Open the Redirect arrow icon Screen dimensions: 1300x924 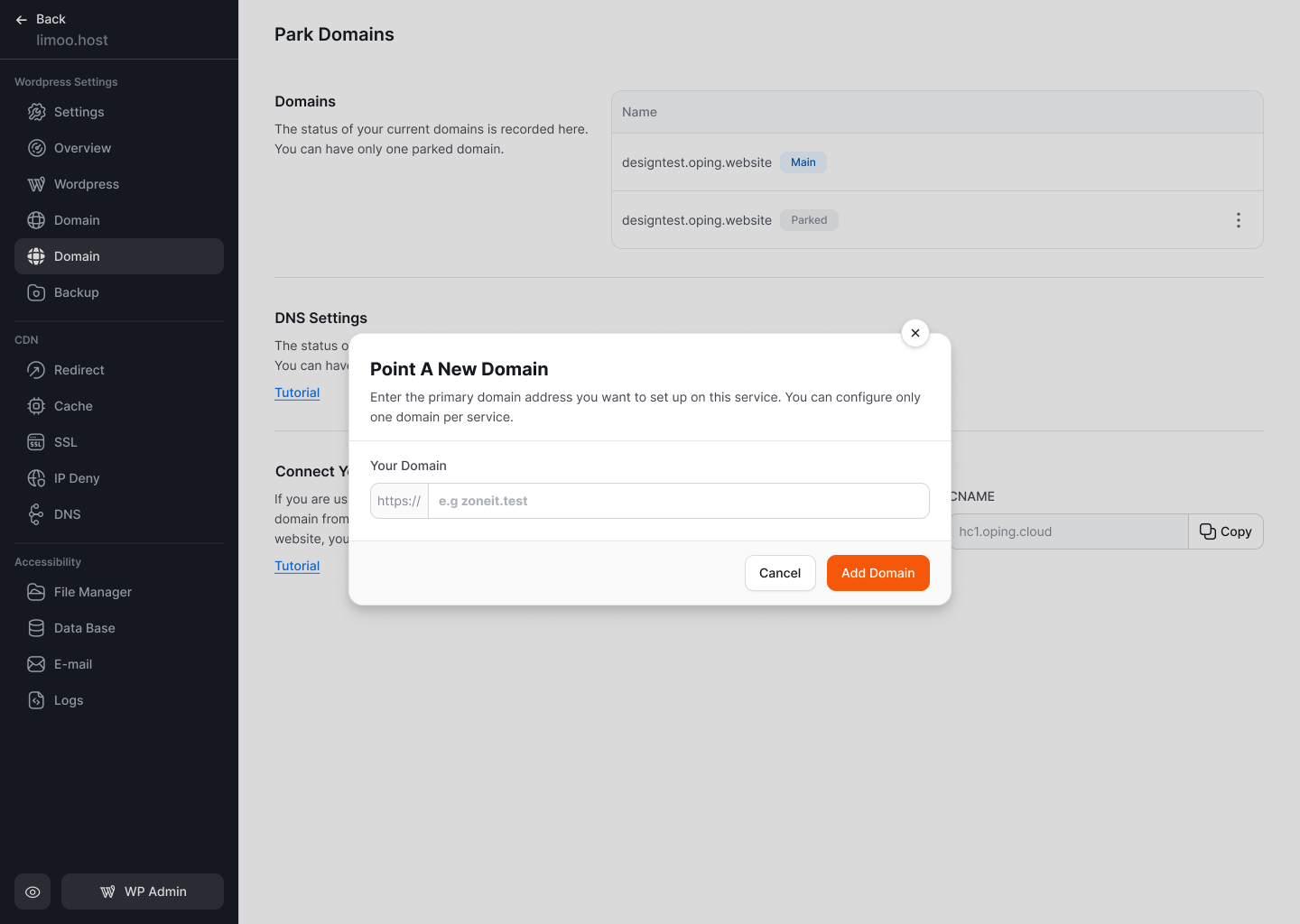point(36,370)
